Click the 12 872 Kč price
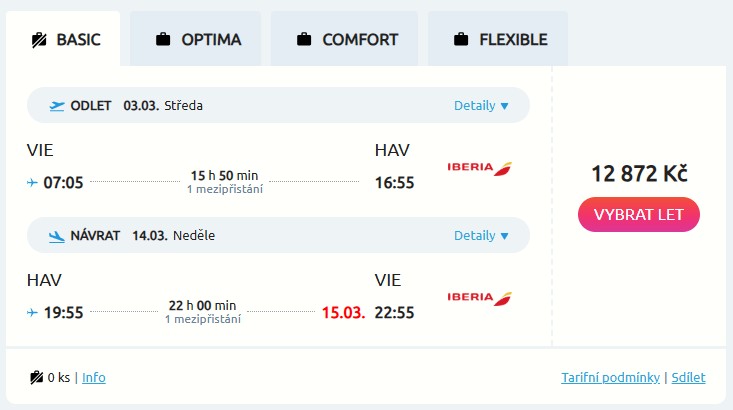The image size is (733, 410). click(x=639, y=173)
